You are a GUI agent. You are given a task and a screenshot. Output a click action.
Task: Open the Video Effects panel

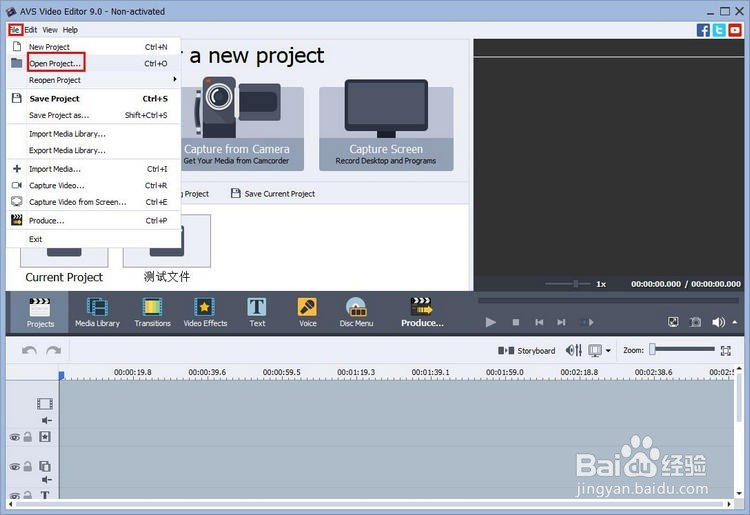point(205,312)
